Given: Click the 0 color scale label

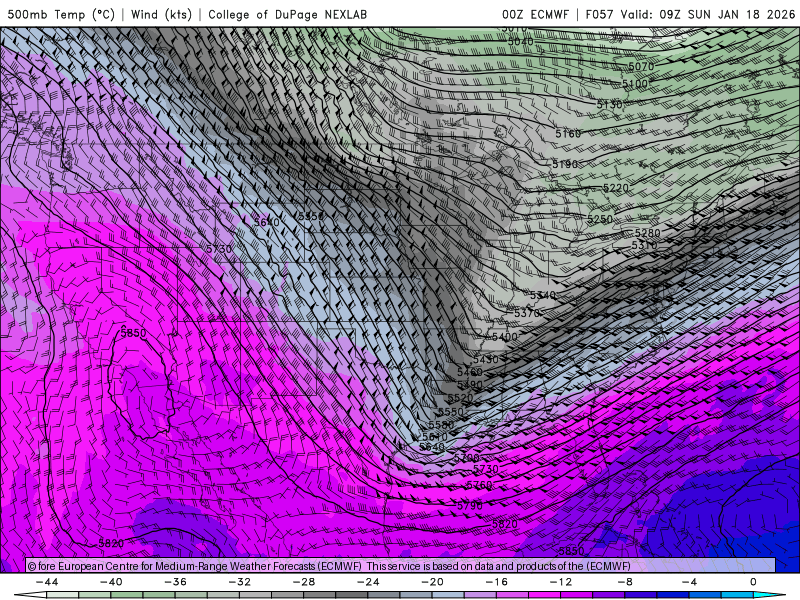Looking at the screenshot, I should (754, 582).
